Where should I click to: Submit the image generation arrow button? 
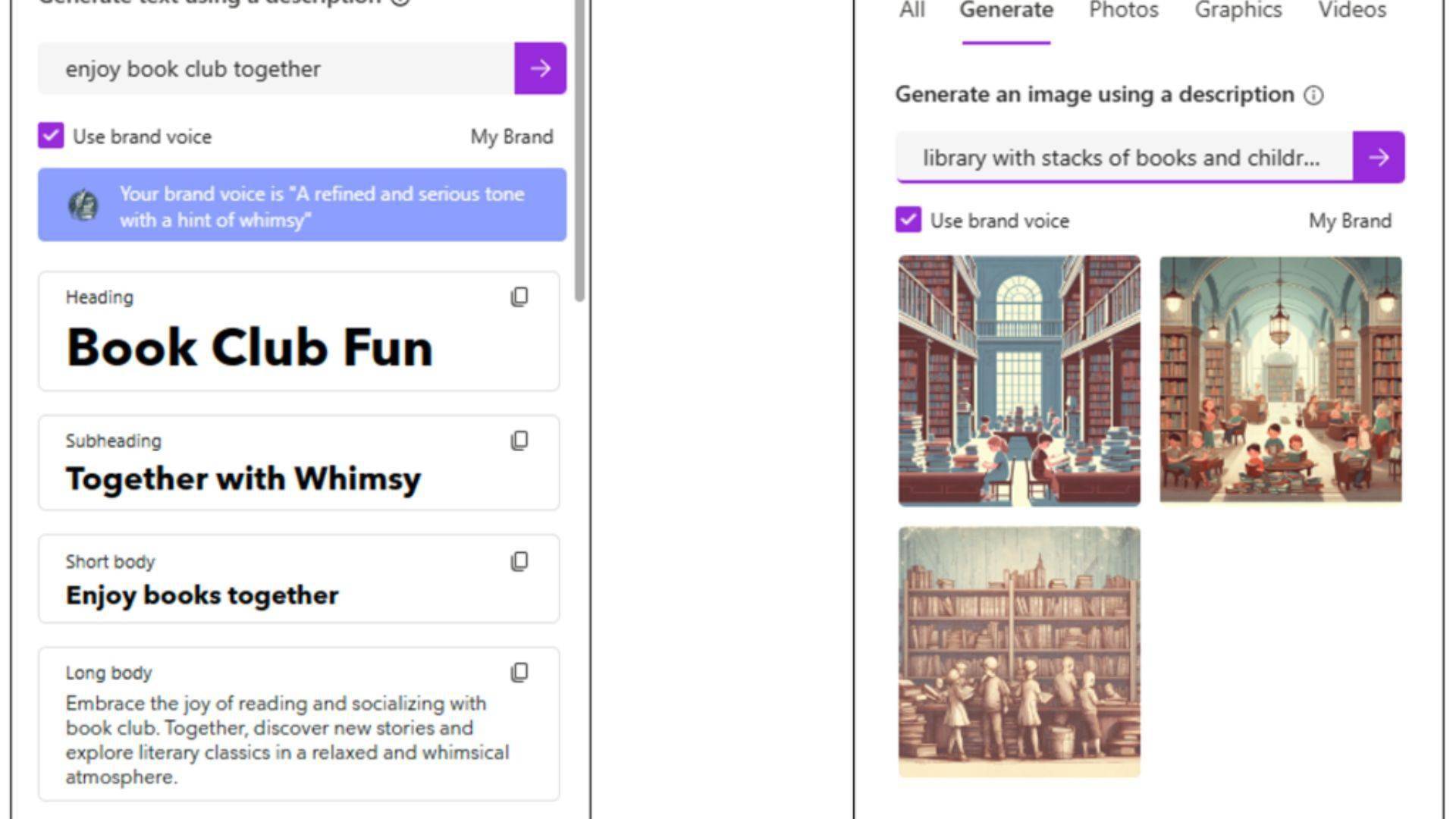click(1378, 157)
